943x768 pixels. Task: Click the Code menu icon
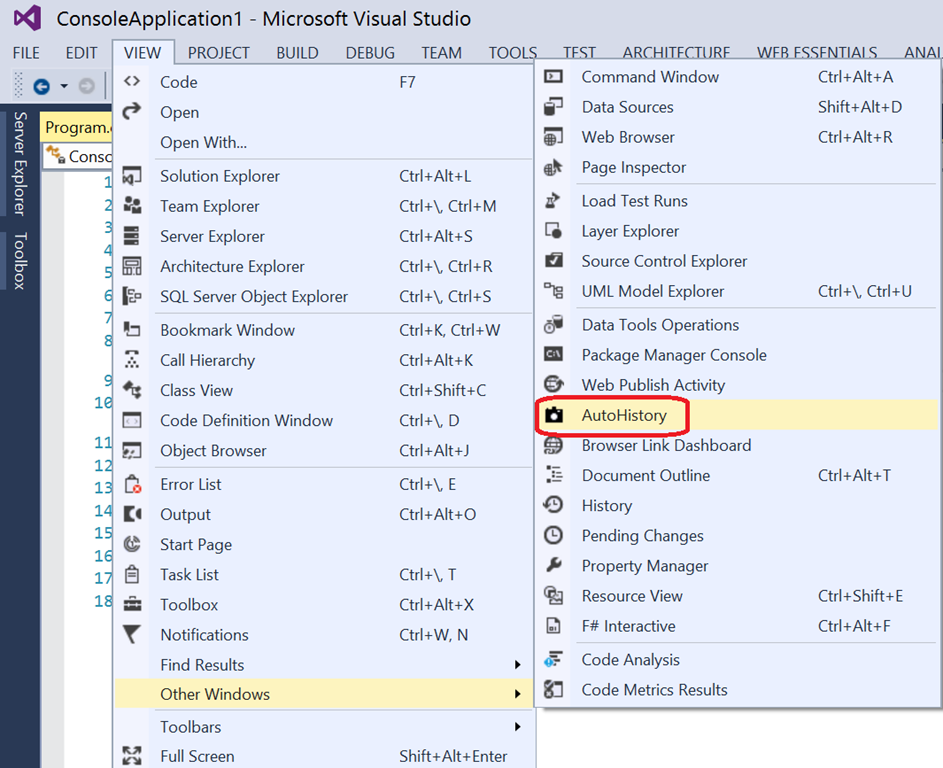point(132,81)
